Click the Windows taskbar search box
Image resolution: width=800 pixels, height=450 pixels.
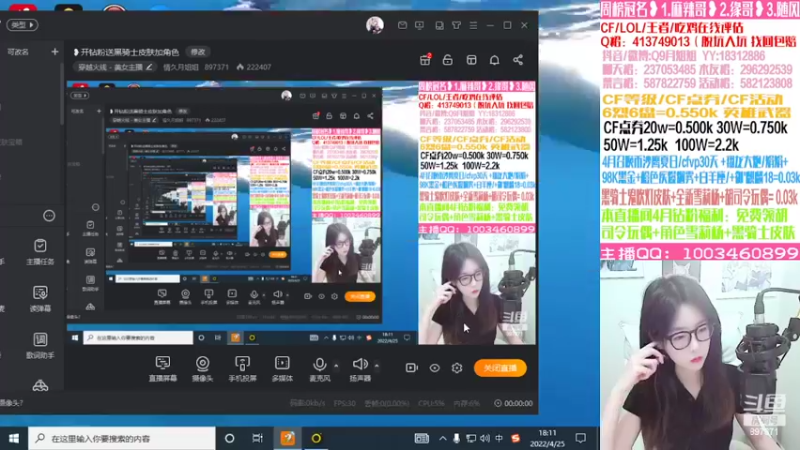tap(121, 438)
